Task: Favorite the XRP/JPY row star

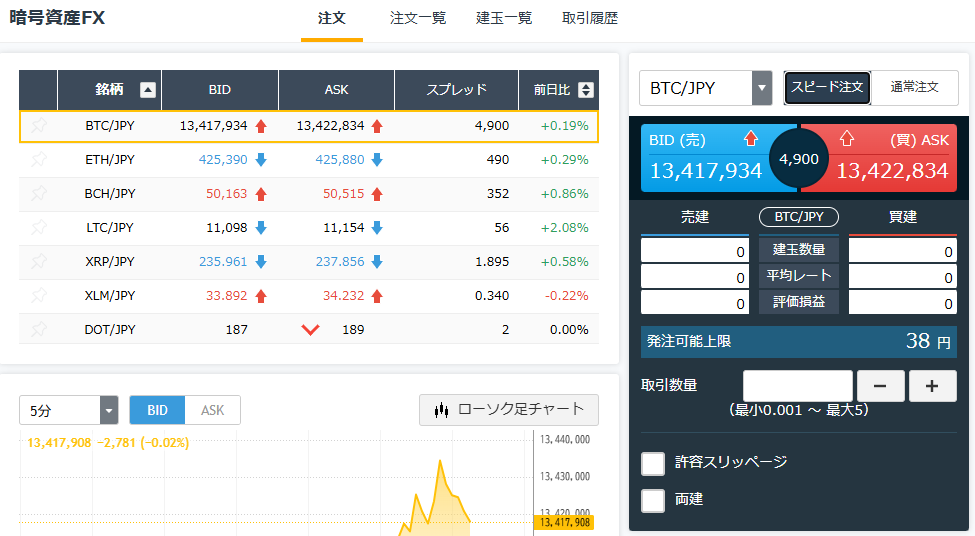Action: (x=39, y=262)
